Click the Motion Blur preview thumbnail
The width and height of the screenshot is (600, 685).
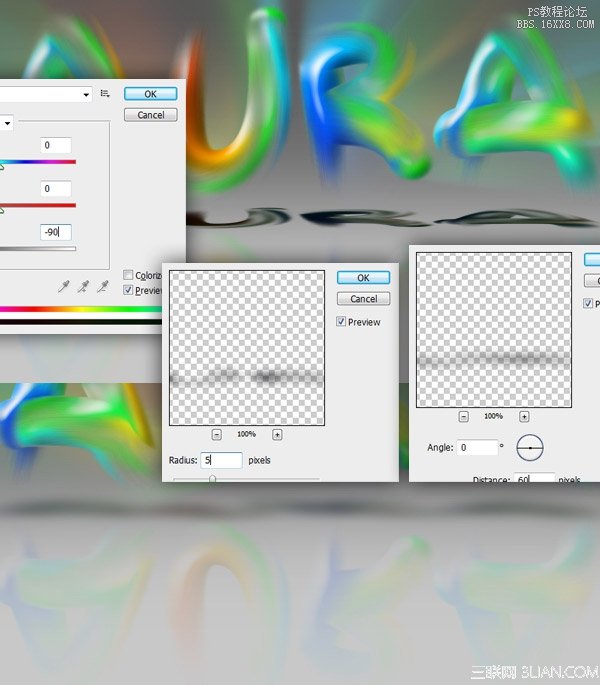494,330
